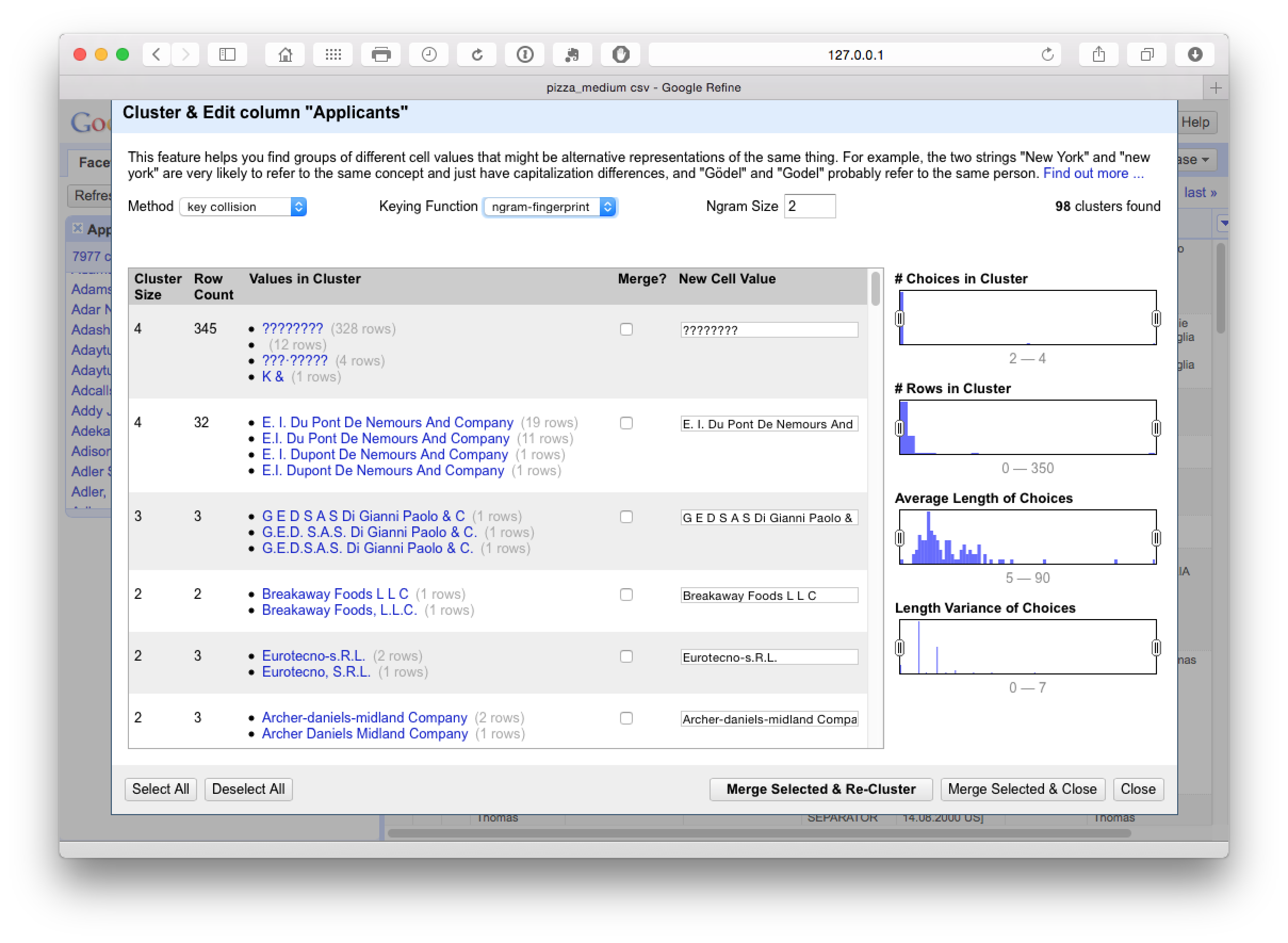Show Top Sites grid icon

pos(333,55)
